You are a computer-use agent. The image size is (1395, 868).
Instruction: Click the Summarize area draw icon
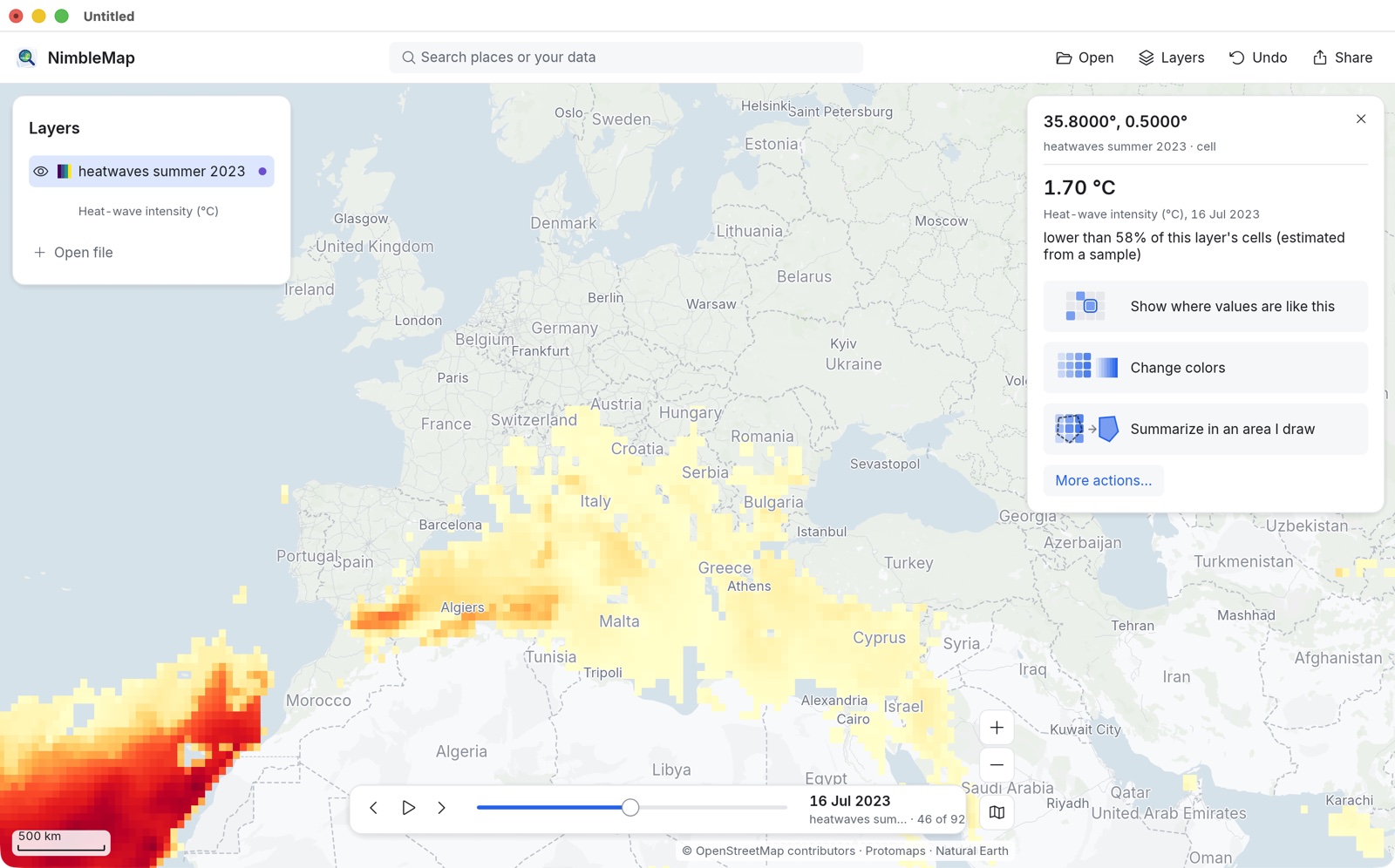(1087, 429)
